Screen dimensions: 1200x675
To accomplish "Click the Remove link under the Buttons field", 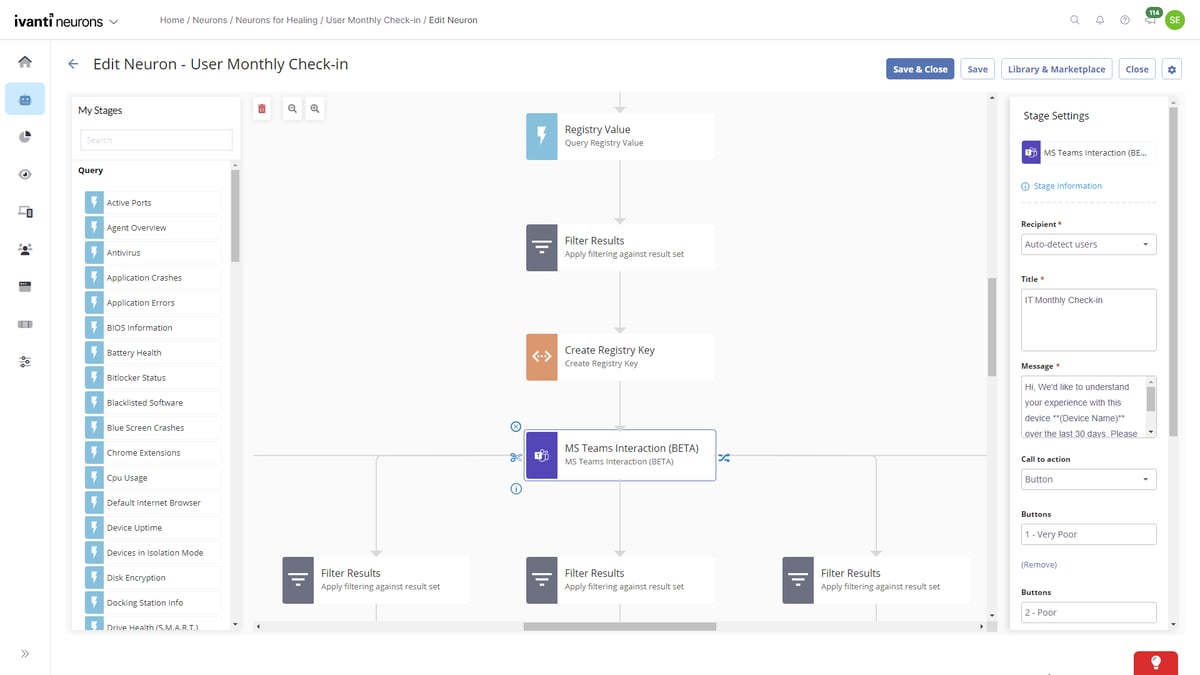I will pyautogui.click(x=1038, y=564).
